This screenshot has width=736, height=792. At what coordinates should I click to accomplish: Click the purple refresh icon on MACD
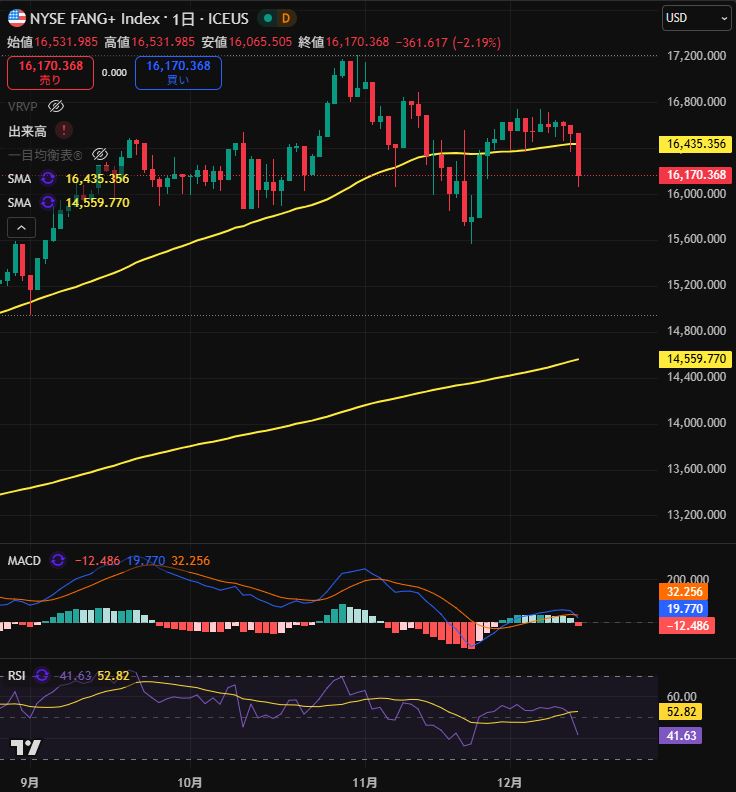coord(58,561)
